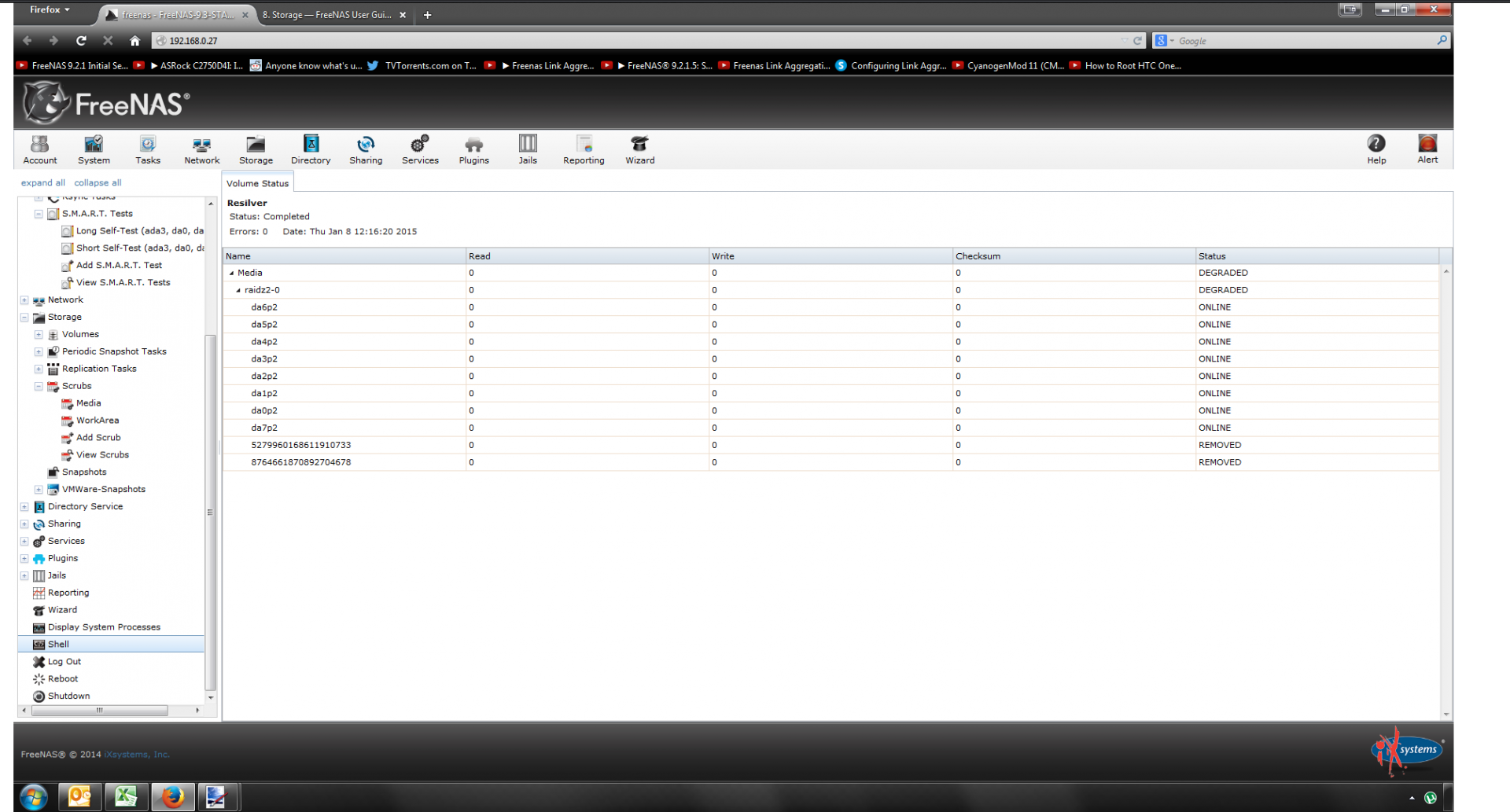
Task: Click the expand all link
Action: click(43, 183)
